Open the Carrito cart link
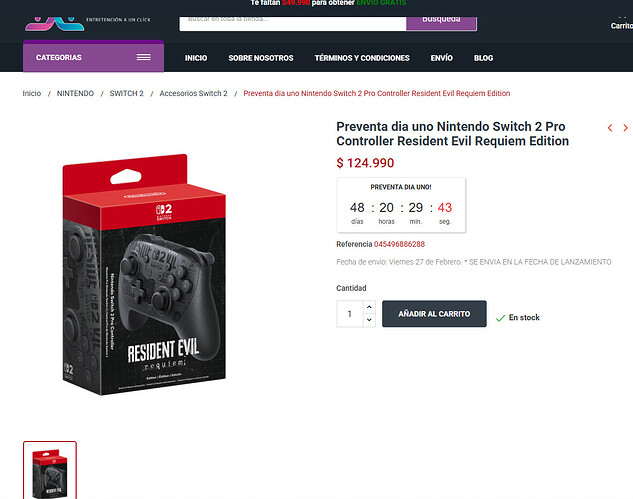Screen dimensions: 633x499 pyautogui.click(x=622, y=23)
